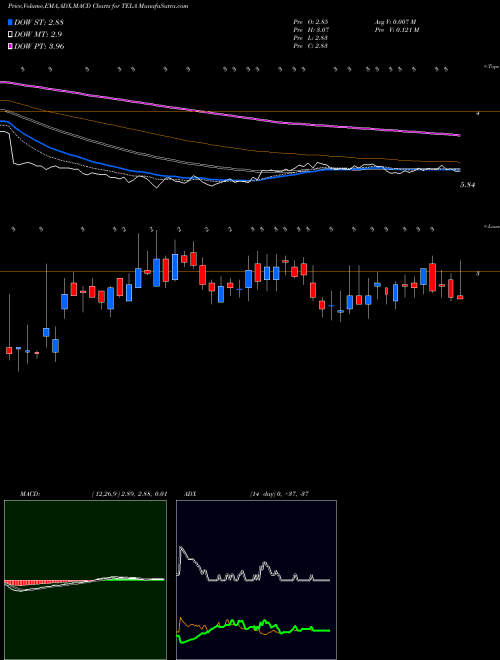Click the '<Lows' marker label
The height and width of the screenshot is (660, 500).
491,227
